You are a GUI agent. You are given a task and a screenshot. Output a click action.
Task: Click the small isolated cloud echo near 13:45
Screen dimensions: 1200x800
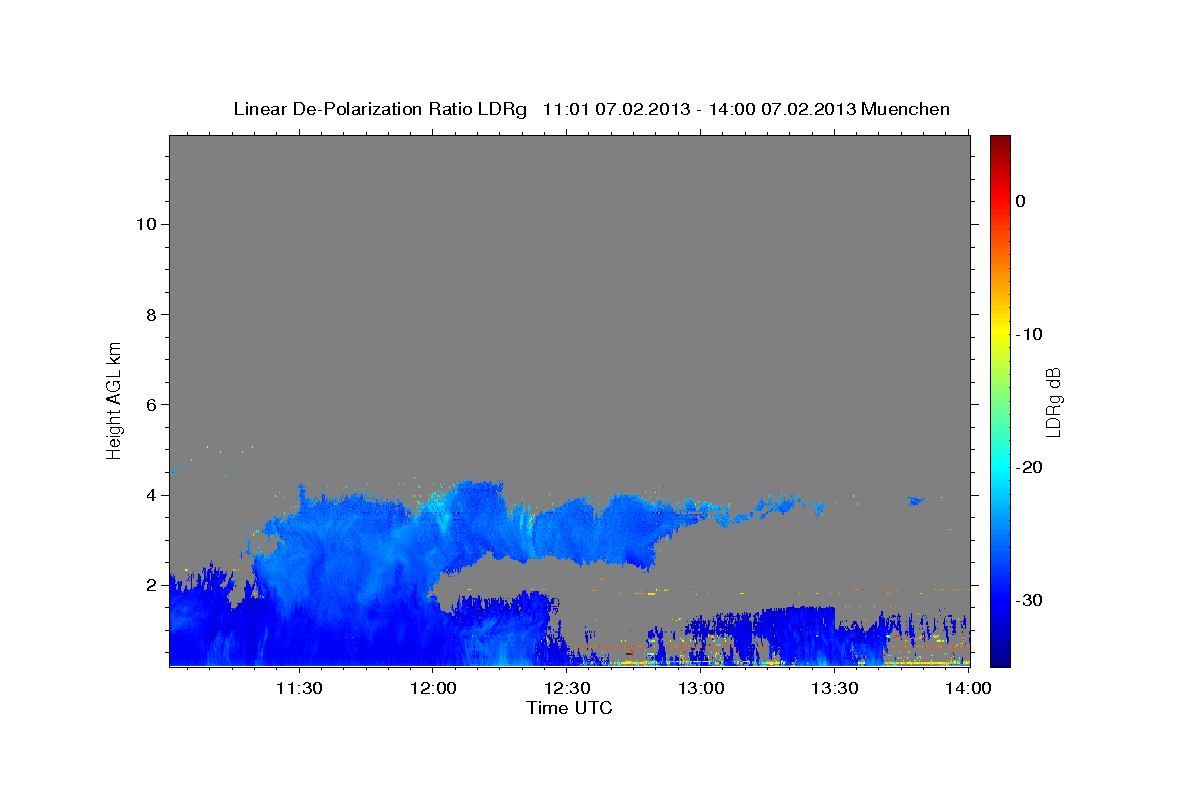(x=916, y=499)
